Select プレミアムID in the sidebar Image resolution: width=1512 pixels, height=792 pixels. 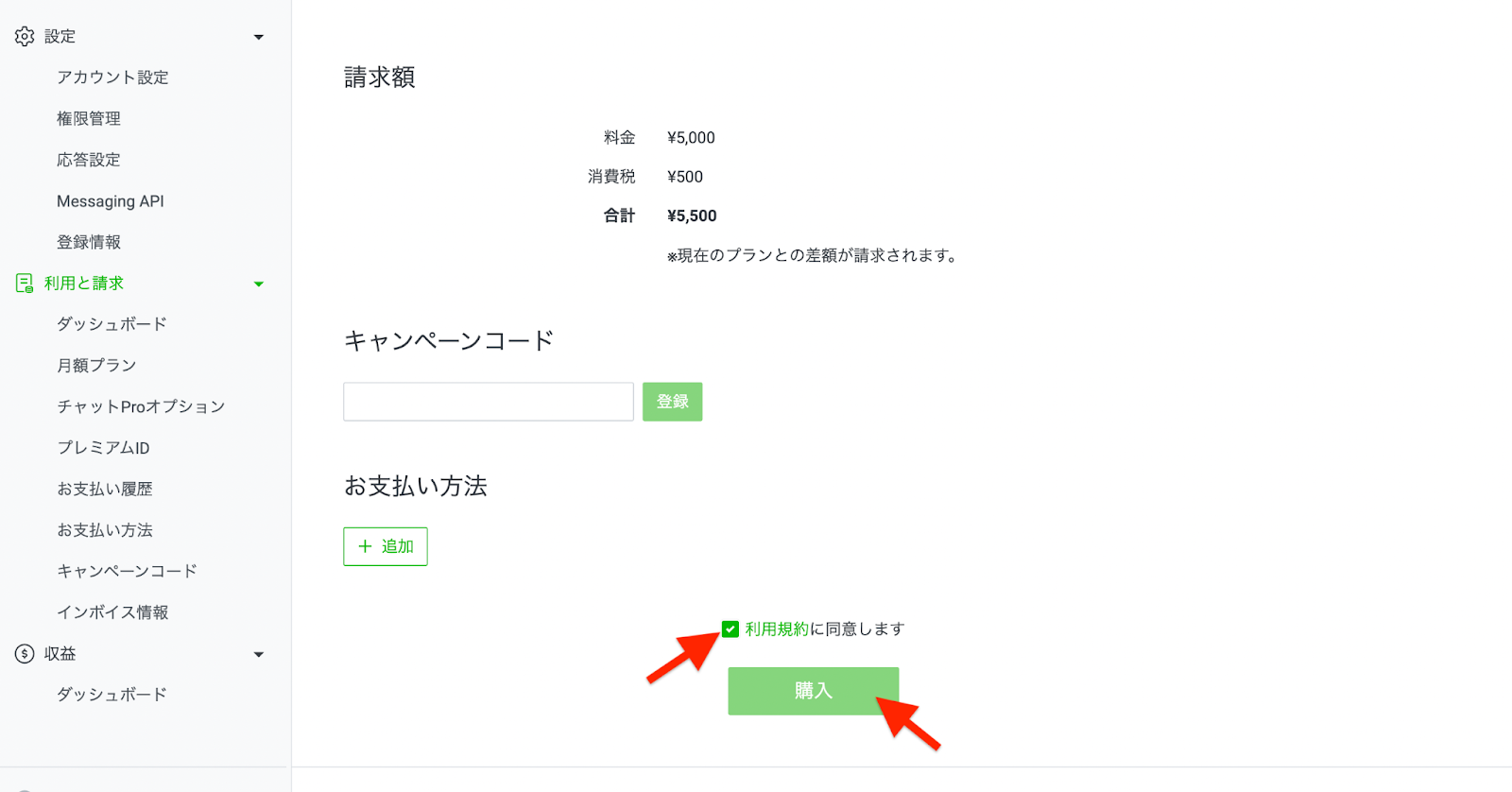click(103, 448)
